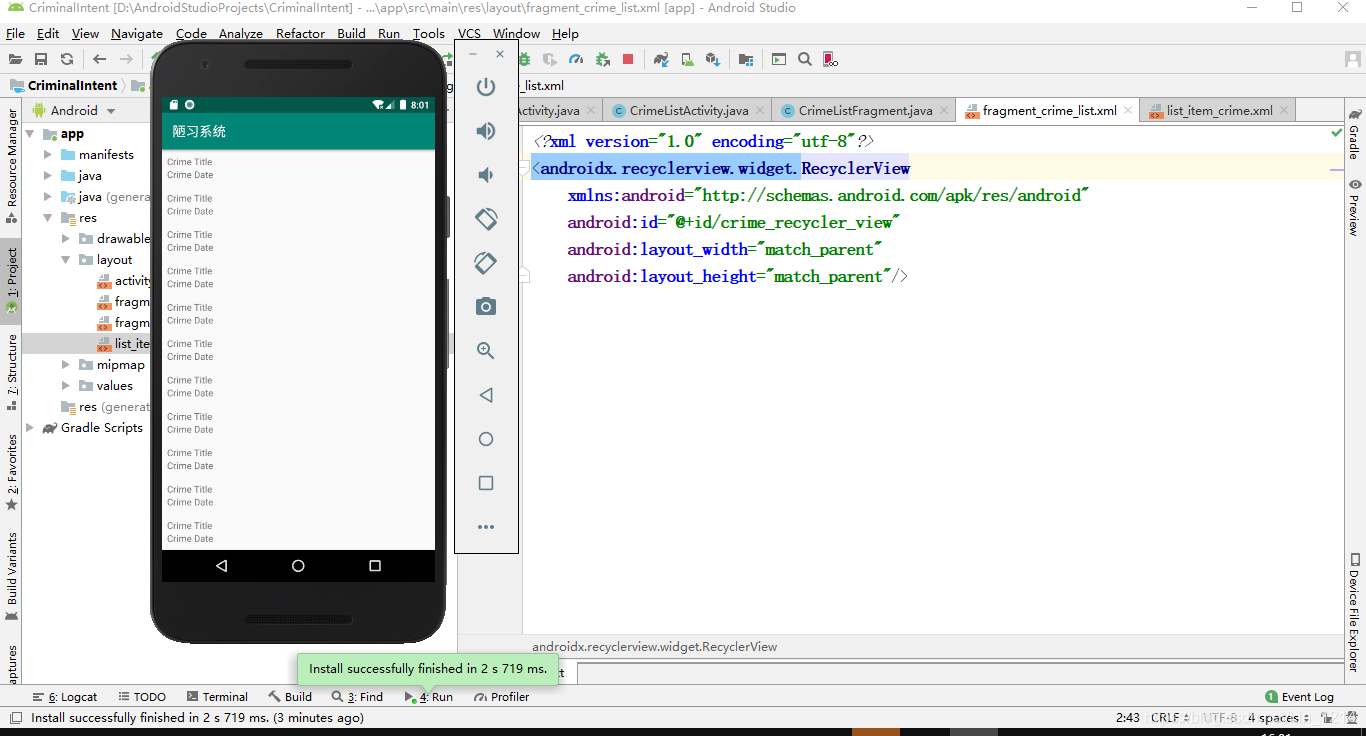
Task: Stop the running app with red square
Action: [628, 59]
